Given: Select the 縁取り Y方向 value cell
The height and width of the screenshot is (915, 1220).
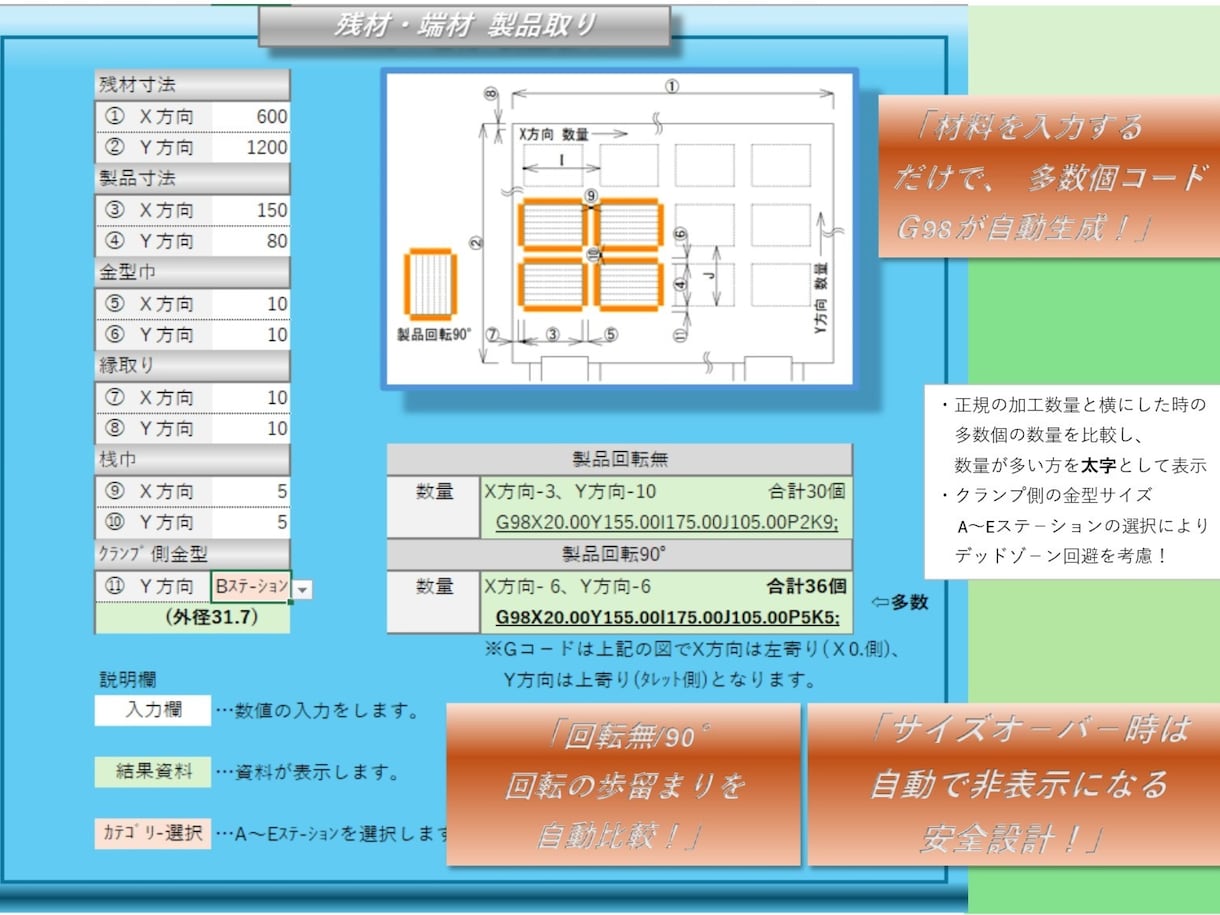Looking at the screenshot, I should [x=250, y=428].
